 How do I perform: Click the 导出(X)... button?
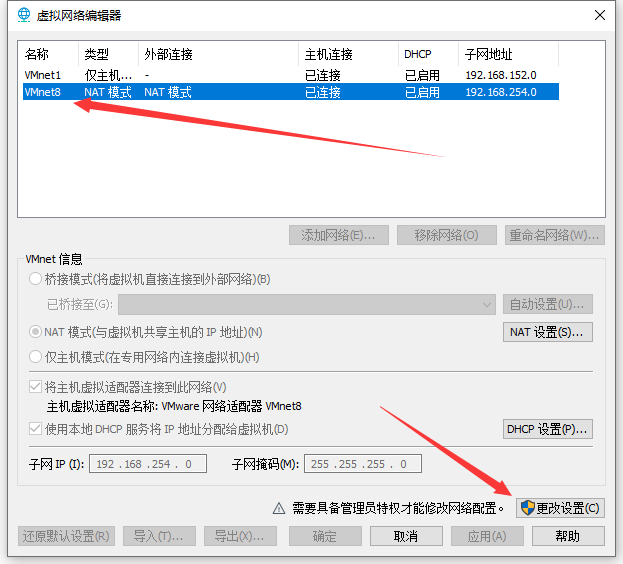tap(240, 536)
